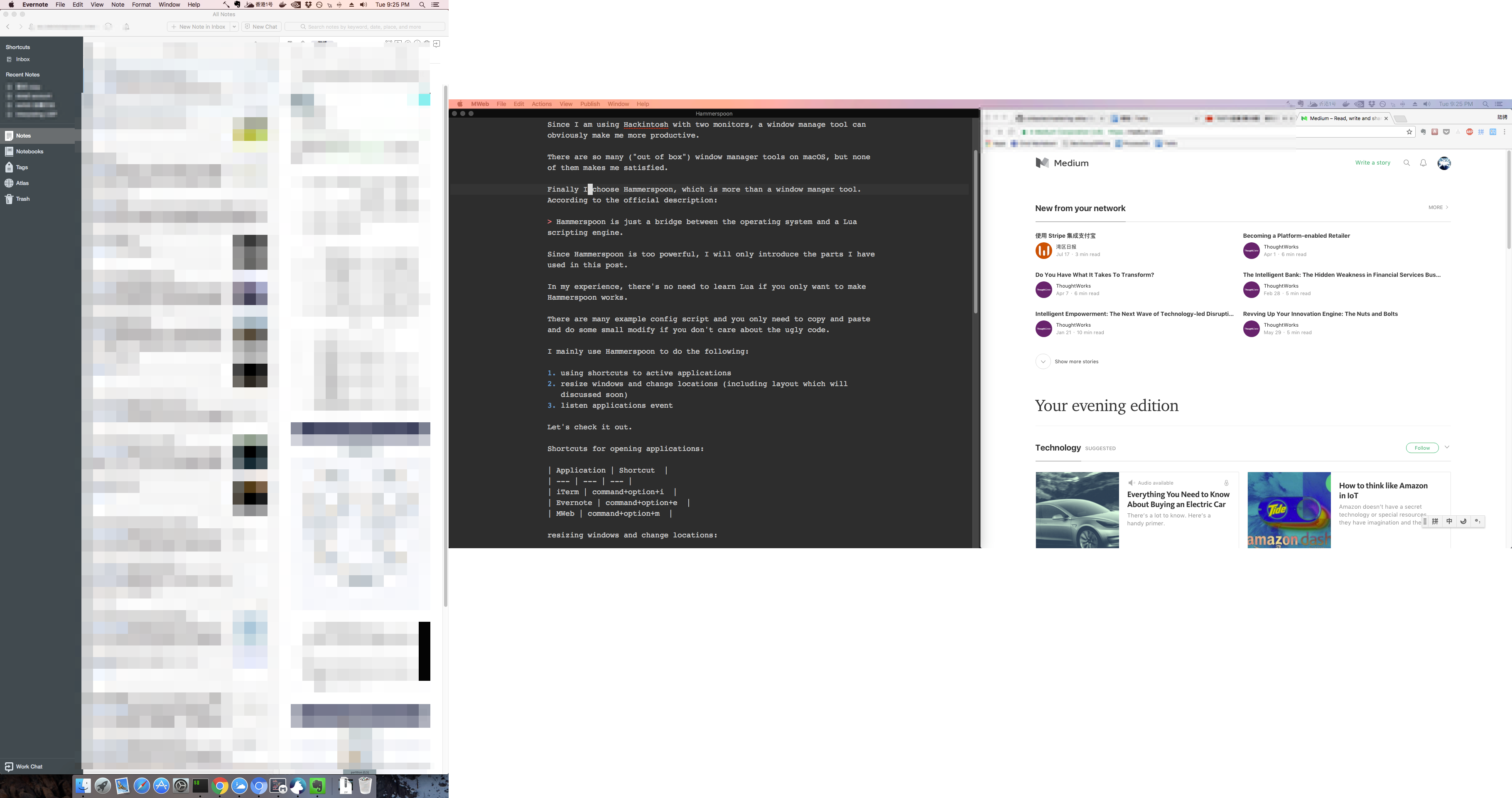Open the Electric Car article thumbnail
Viewport: 1512px width, 798px height.
tap(1077, 510)
